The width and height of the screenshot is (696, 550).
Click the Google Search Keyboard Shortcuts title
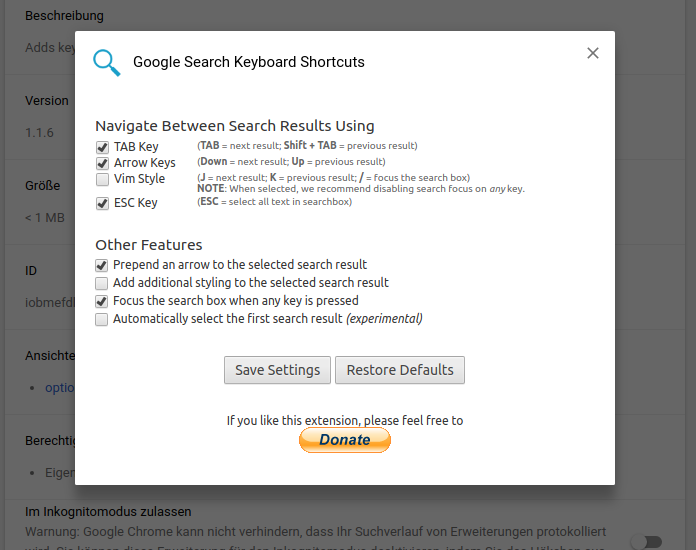249,62
